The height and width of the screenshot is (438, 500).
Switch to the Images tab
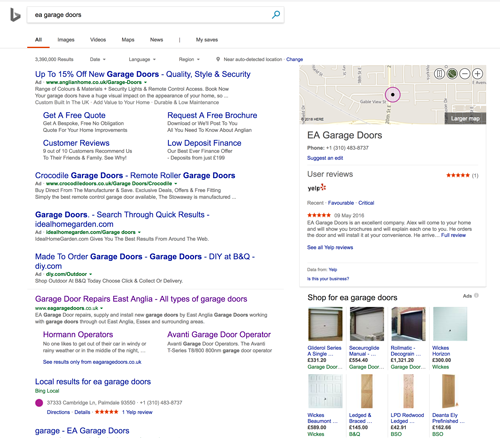point(66,40)
